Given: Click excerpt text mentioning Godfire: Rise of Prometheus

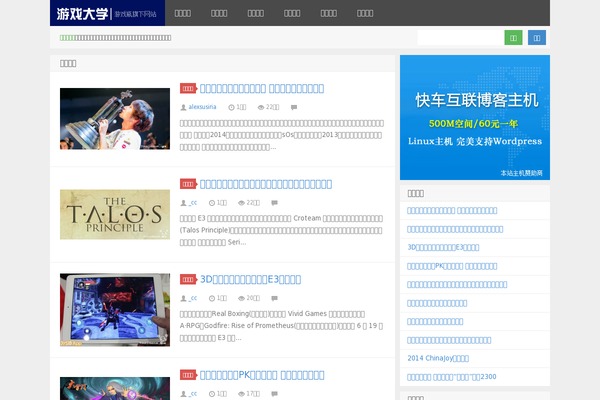Looking at the screenshot, I should [281, 326].
